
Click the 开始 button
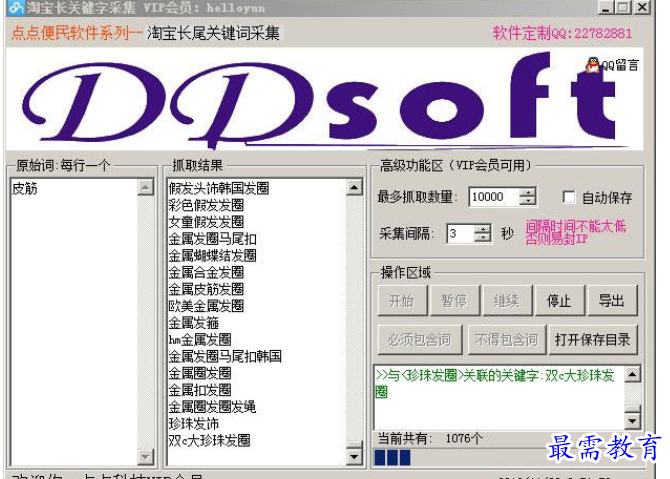[402, 301]
